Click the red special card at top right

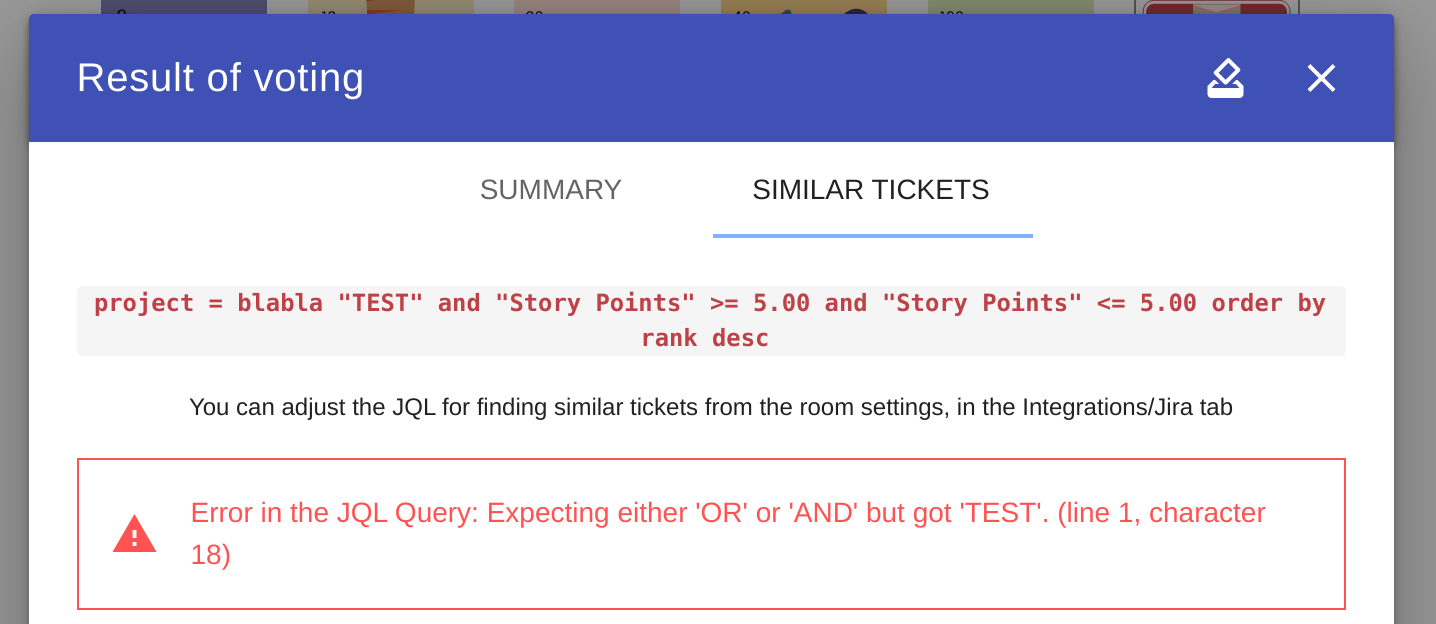[x=1216, y=8]
